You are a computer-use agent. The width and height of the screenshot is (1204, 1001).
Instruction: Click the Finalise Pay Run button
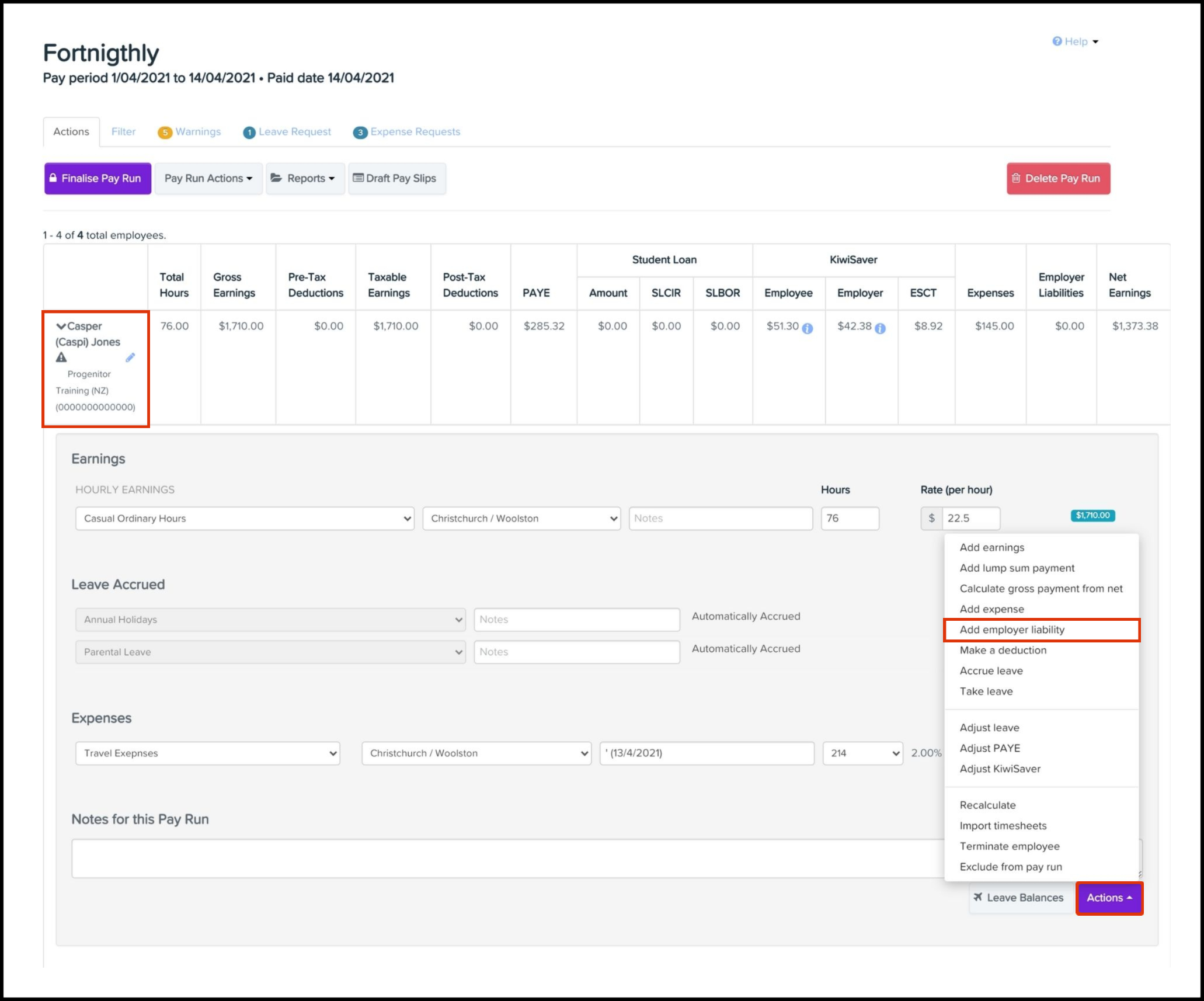click(98, 179)
